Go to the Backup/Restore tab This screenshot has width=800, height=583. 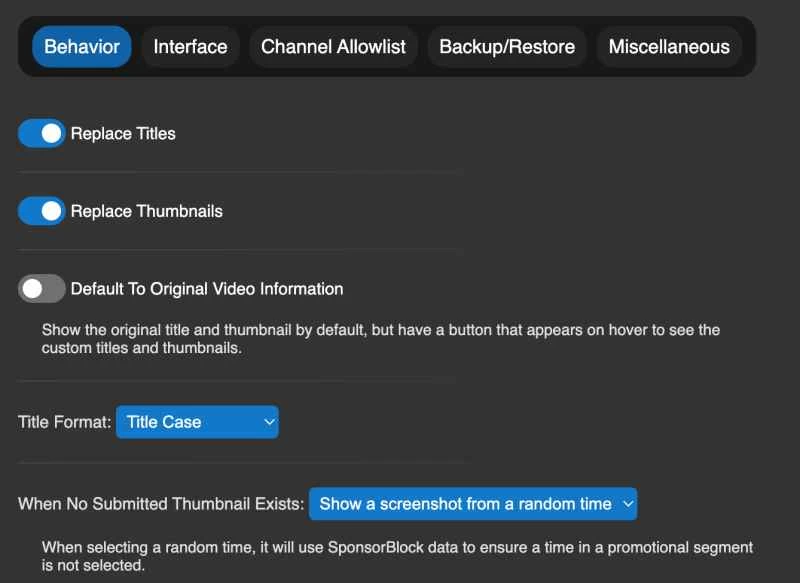(x=504, y=46)
